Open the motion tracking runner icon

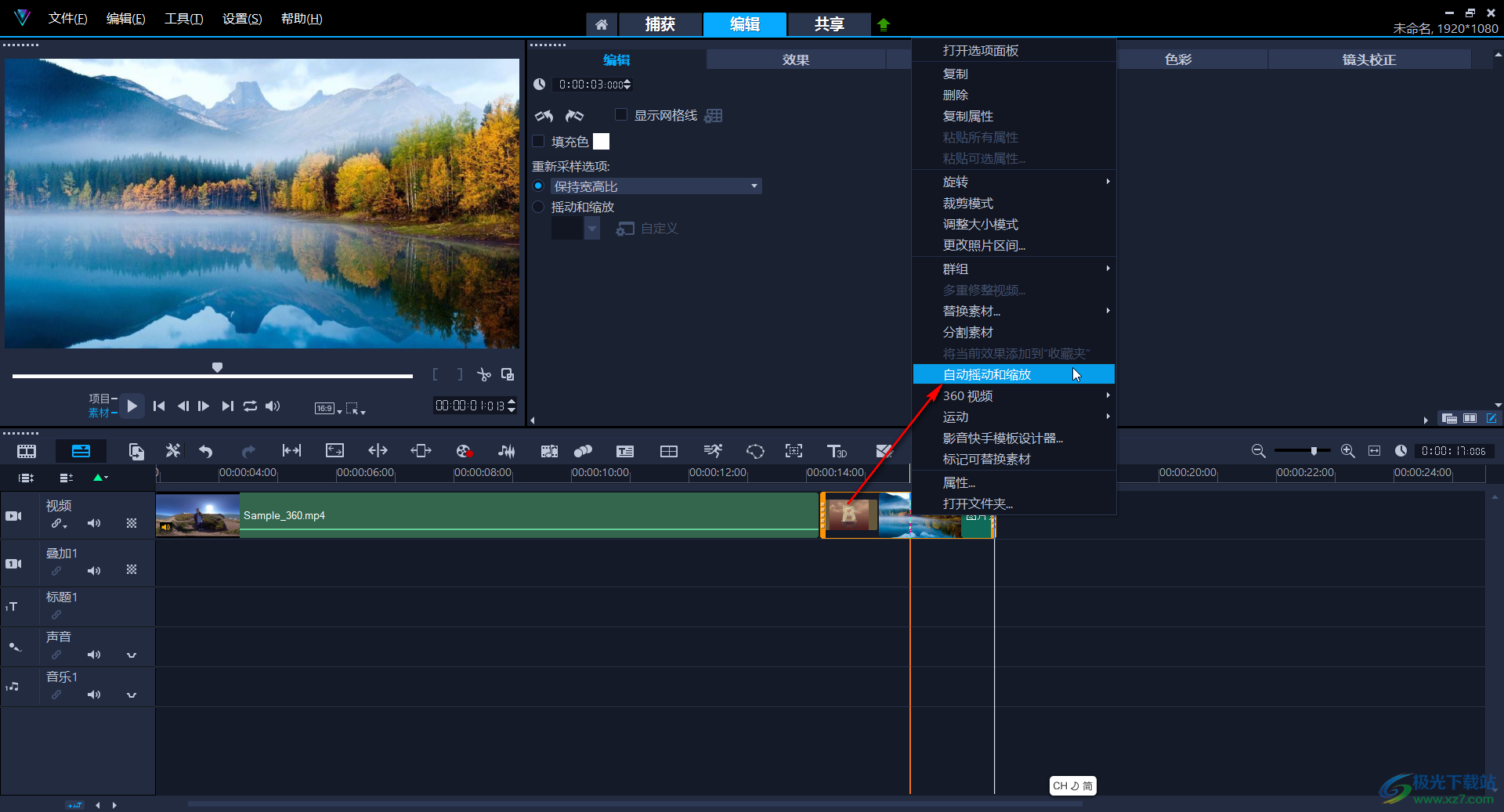(x=713, y=451)
